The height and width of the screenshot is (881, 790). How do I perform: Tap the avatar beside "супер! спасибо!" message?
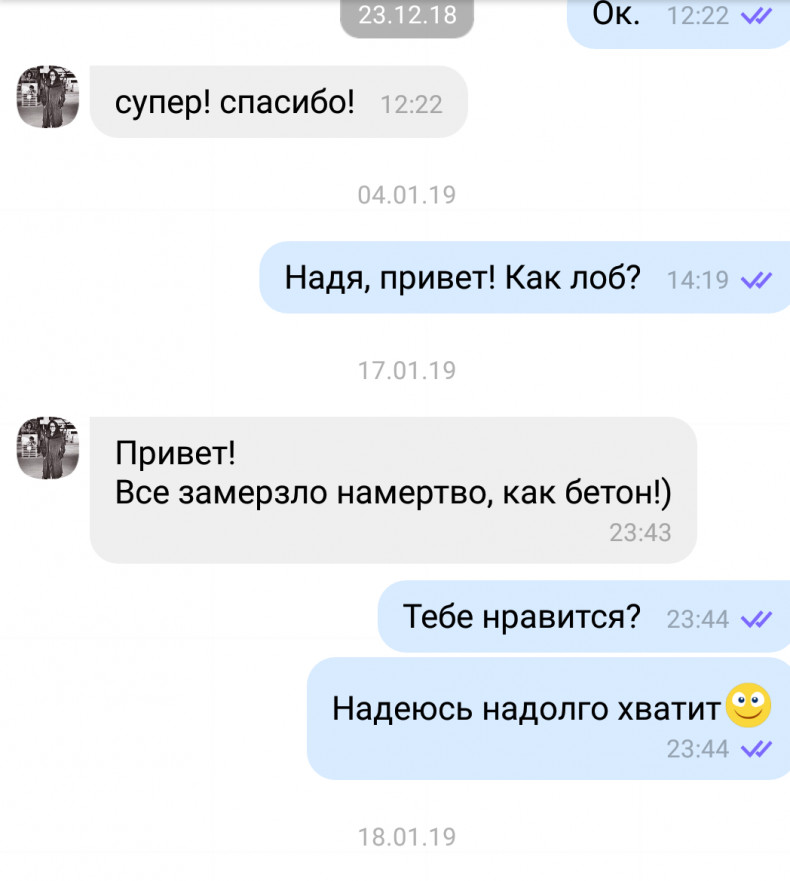click(x=48, y=96)
